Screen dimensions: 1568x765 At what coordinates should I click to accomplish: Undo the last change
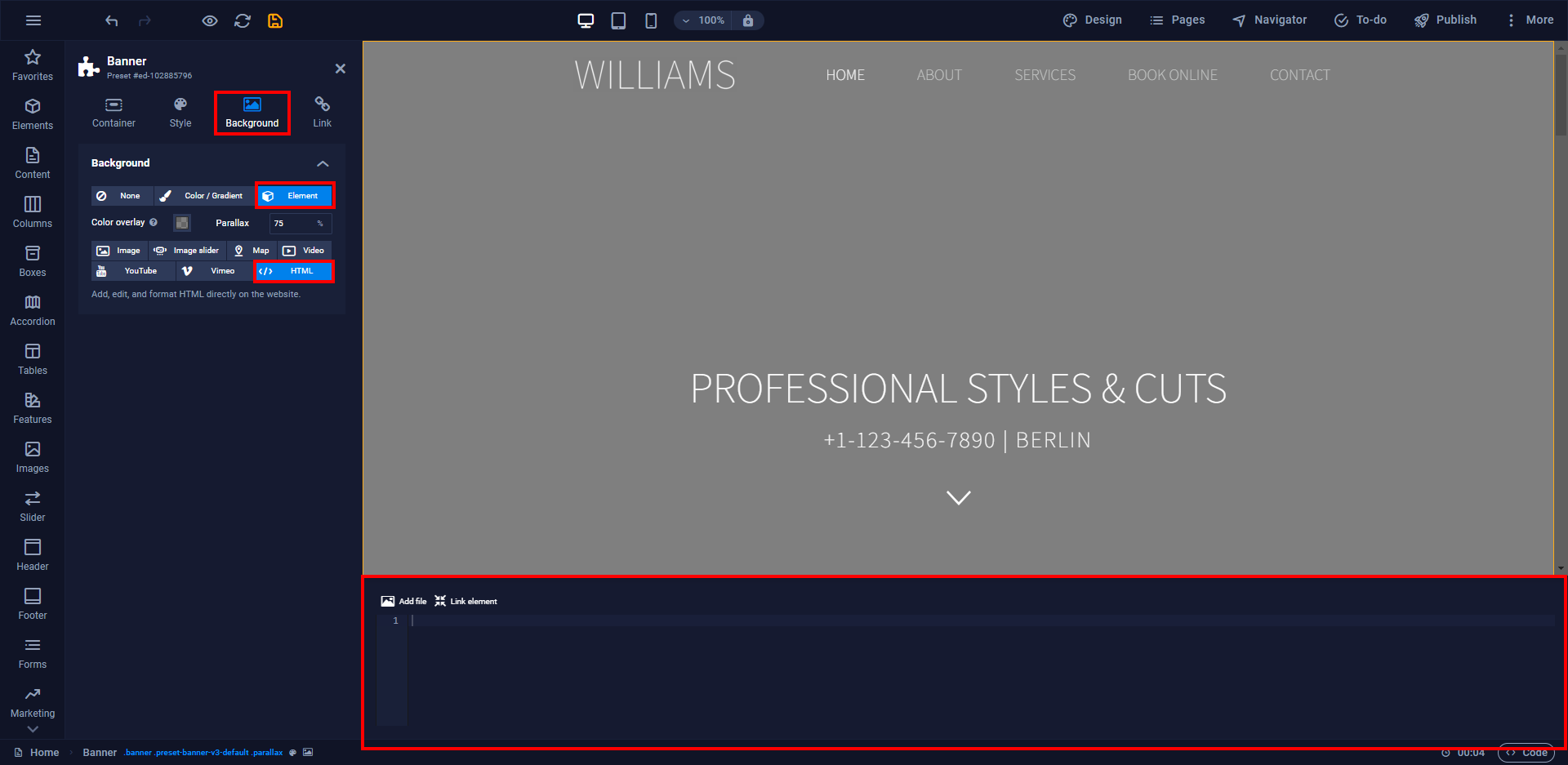[x=112, y=20]
